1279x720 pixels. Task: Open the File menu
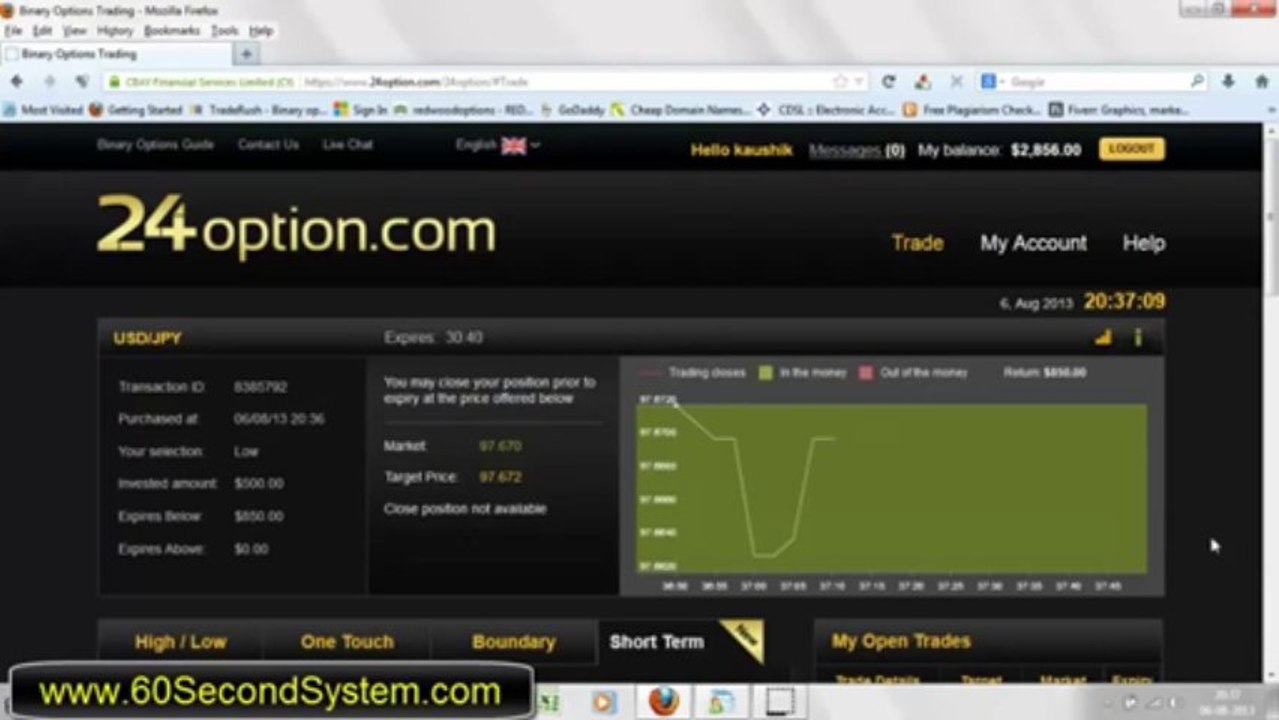[x=13, y=31]
